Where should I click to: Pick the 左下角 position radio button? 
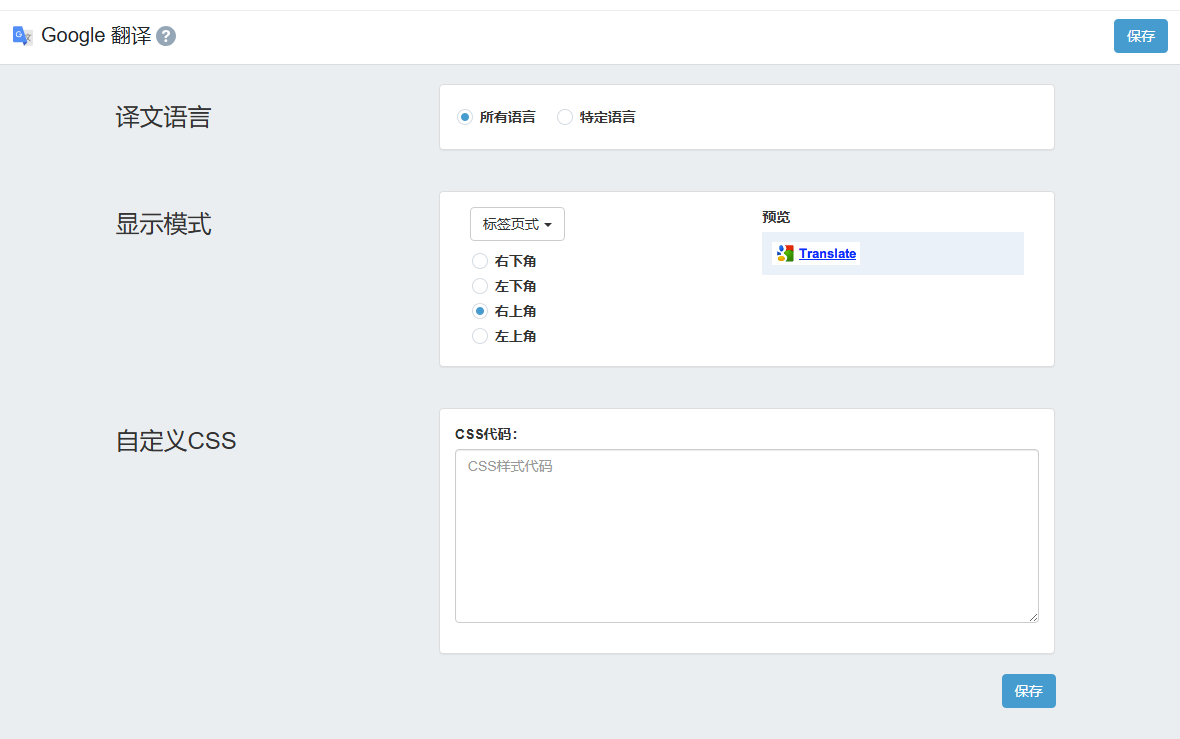480,286
